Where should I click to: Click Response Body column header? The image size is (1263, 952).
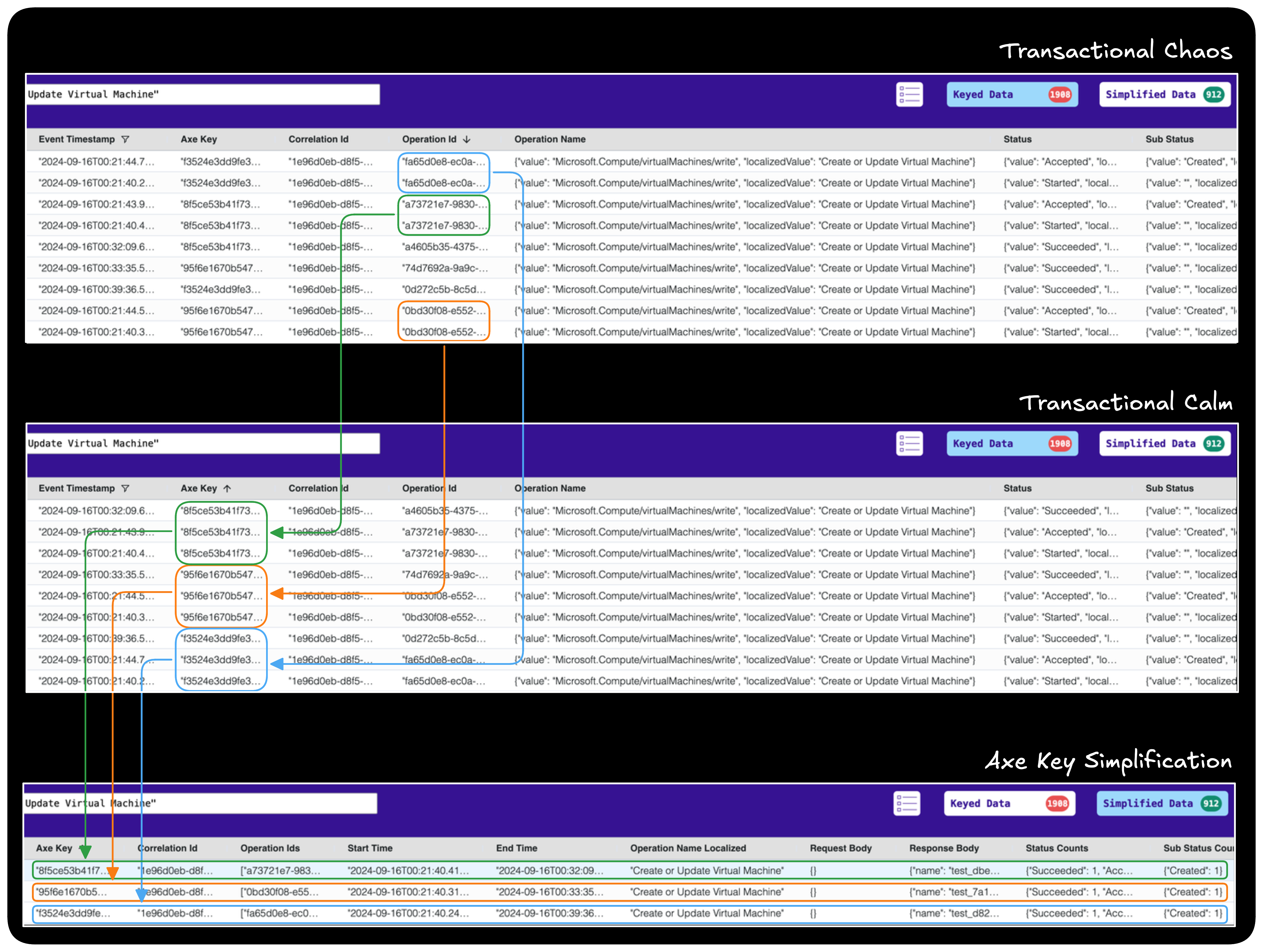(x=944, y=848)
